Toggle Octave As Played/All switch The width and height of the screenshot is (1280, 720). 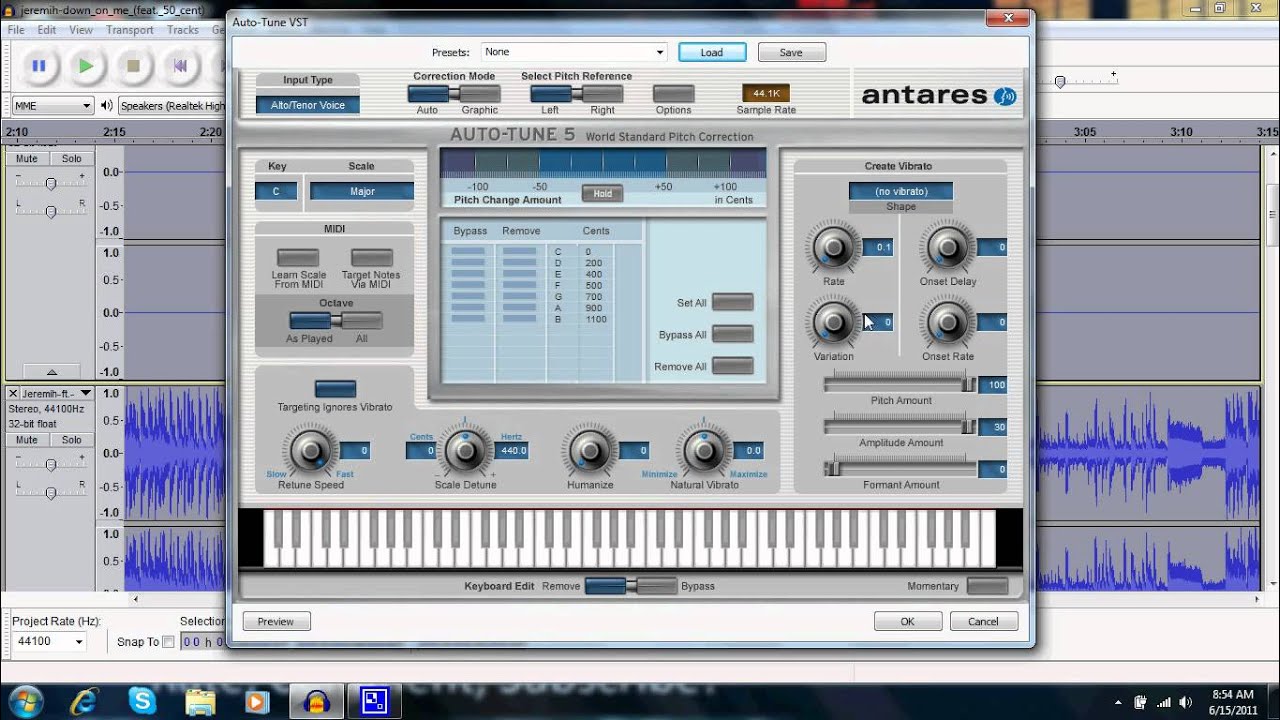point(336,321)
